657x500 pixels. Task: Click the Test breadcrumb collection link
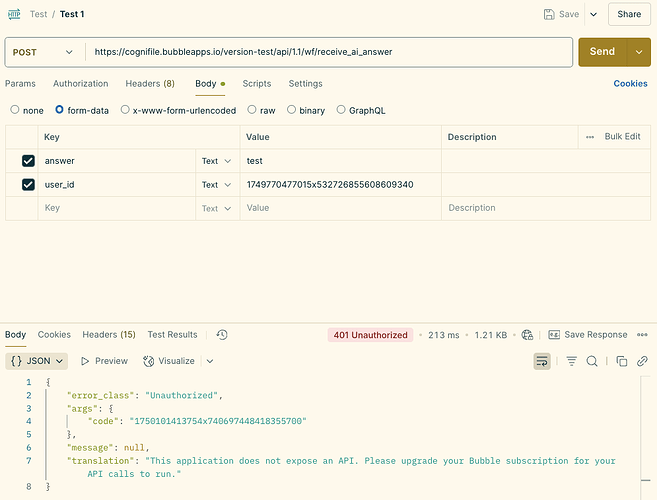(39, 14)
